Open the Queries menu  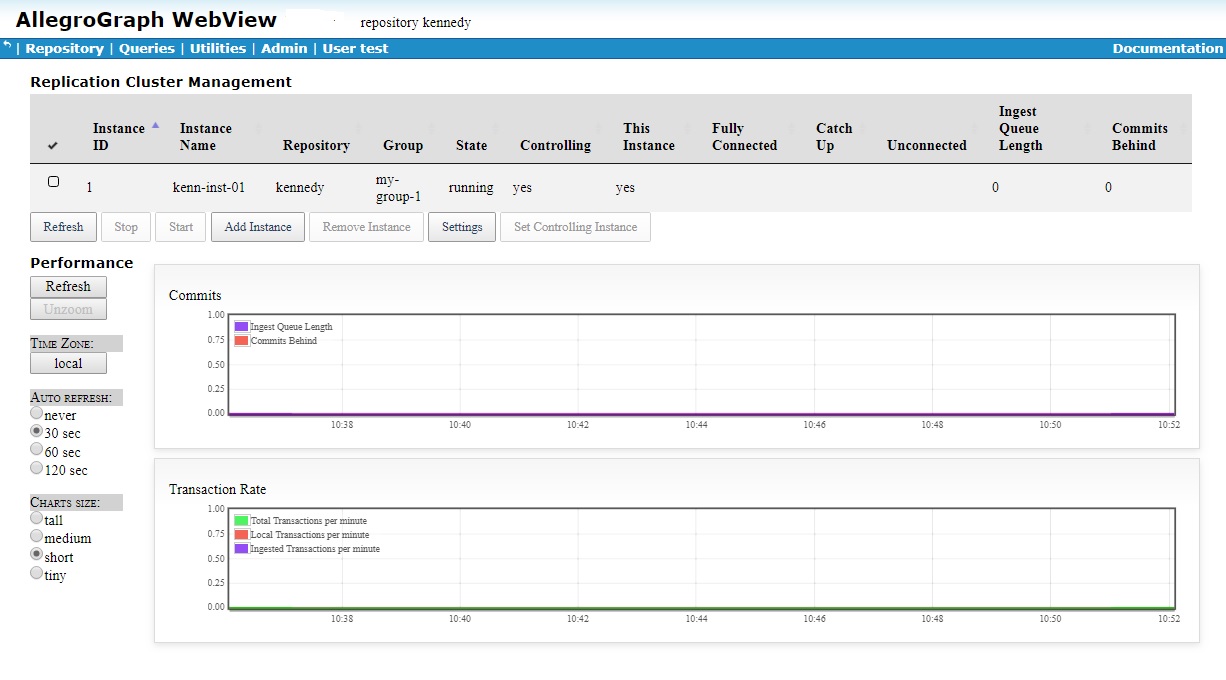pos(146,48)
